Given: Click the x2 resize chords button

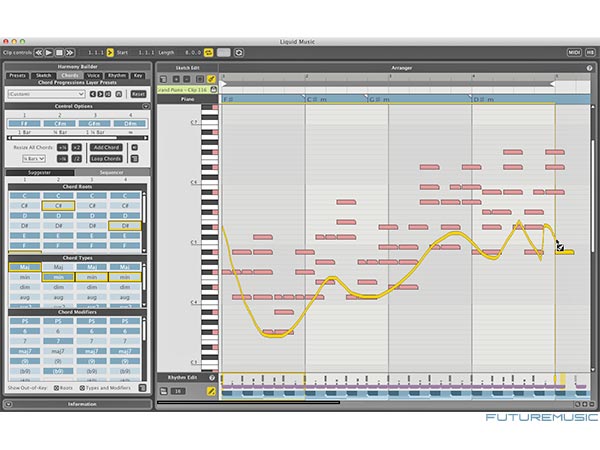Looking at the screenshot, I should tap(77, 148).
